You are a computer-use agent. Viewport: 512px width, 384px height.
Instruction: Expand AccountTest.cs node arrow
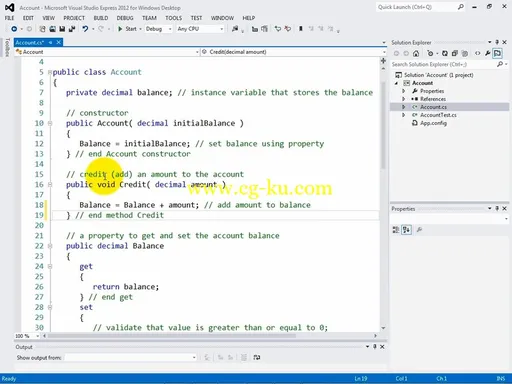[x=403, y=115]
